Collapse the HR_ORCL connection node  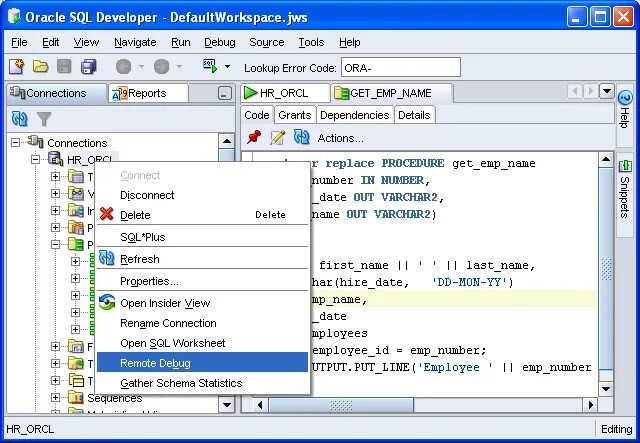click(36, 159)
